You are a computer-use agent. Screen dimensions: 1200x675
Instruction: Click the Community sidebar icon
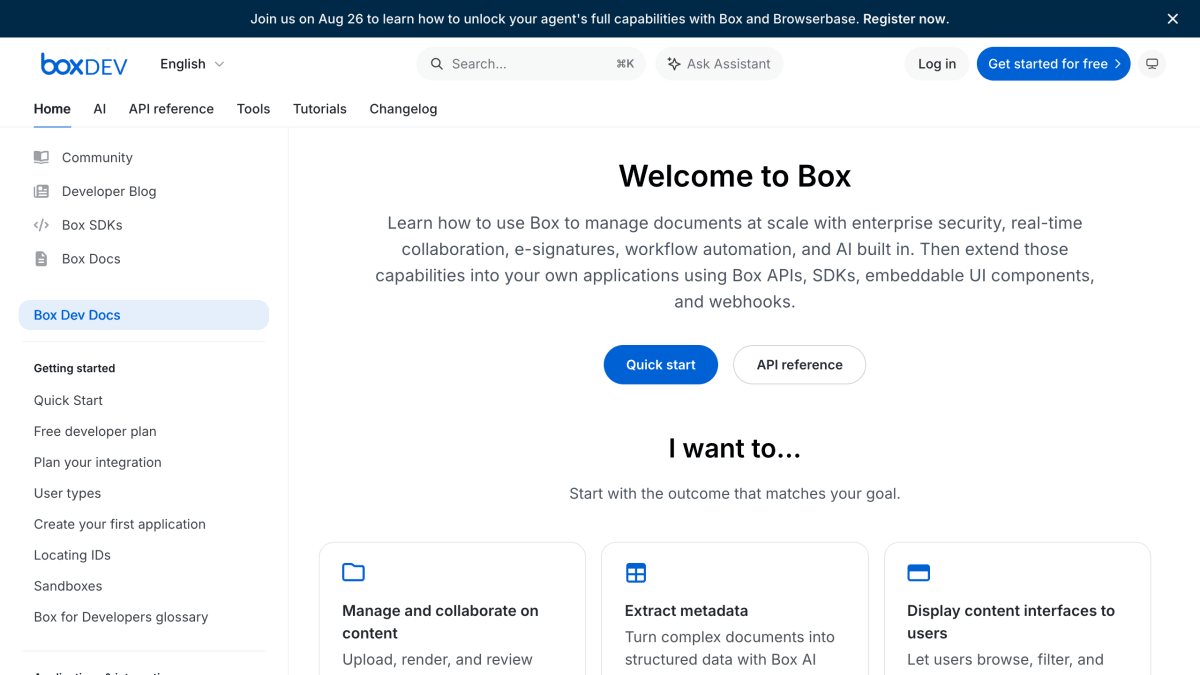pyautogui.click(x=41, y=157)
